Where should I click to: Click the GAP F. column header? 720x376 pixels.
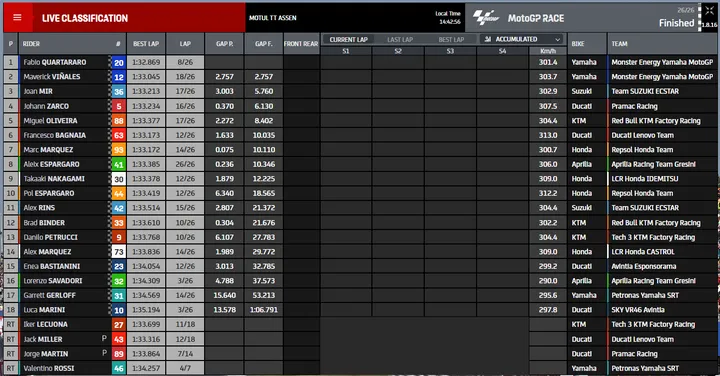(x=264, y=44)
